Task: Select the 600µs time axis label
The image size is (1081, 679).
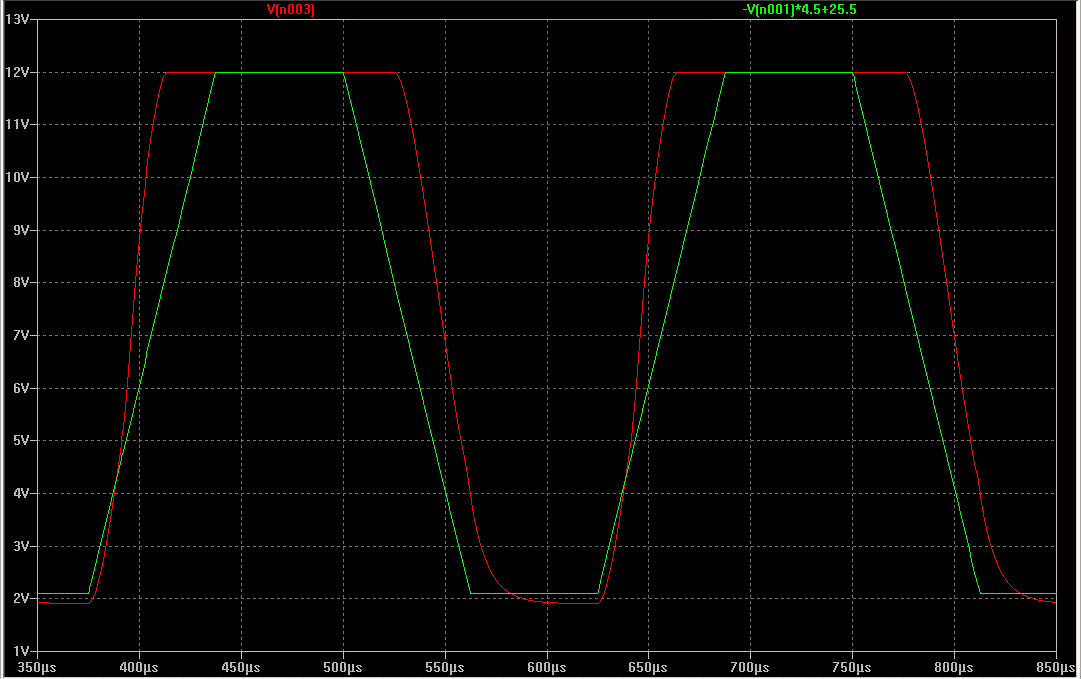Action: tap(547, 667)
